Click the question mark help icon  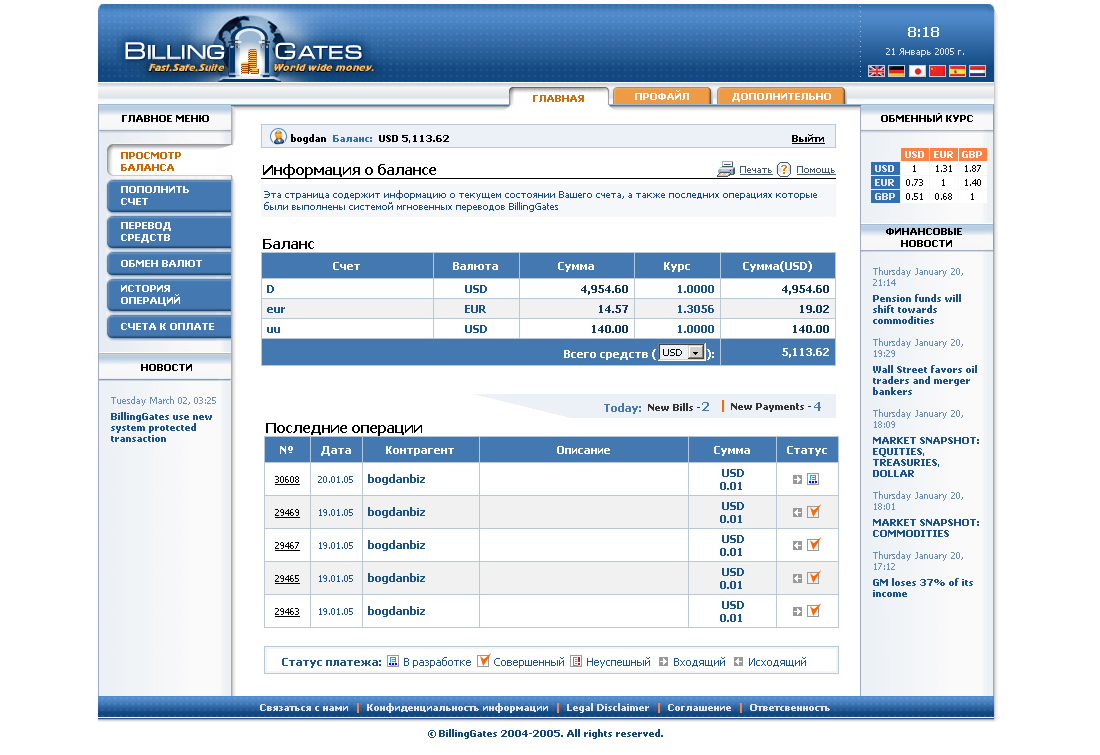click(x=784, y=170)
